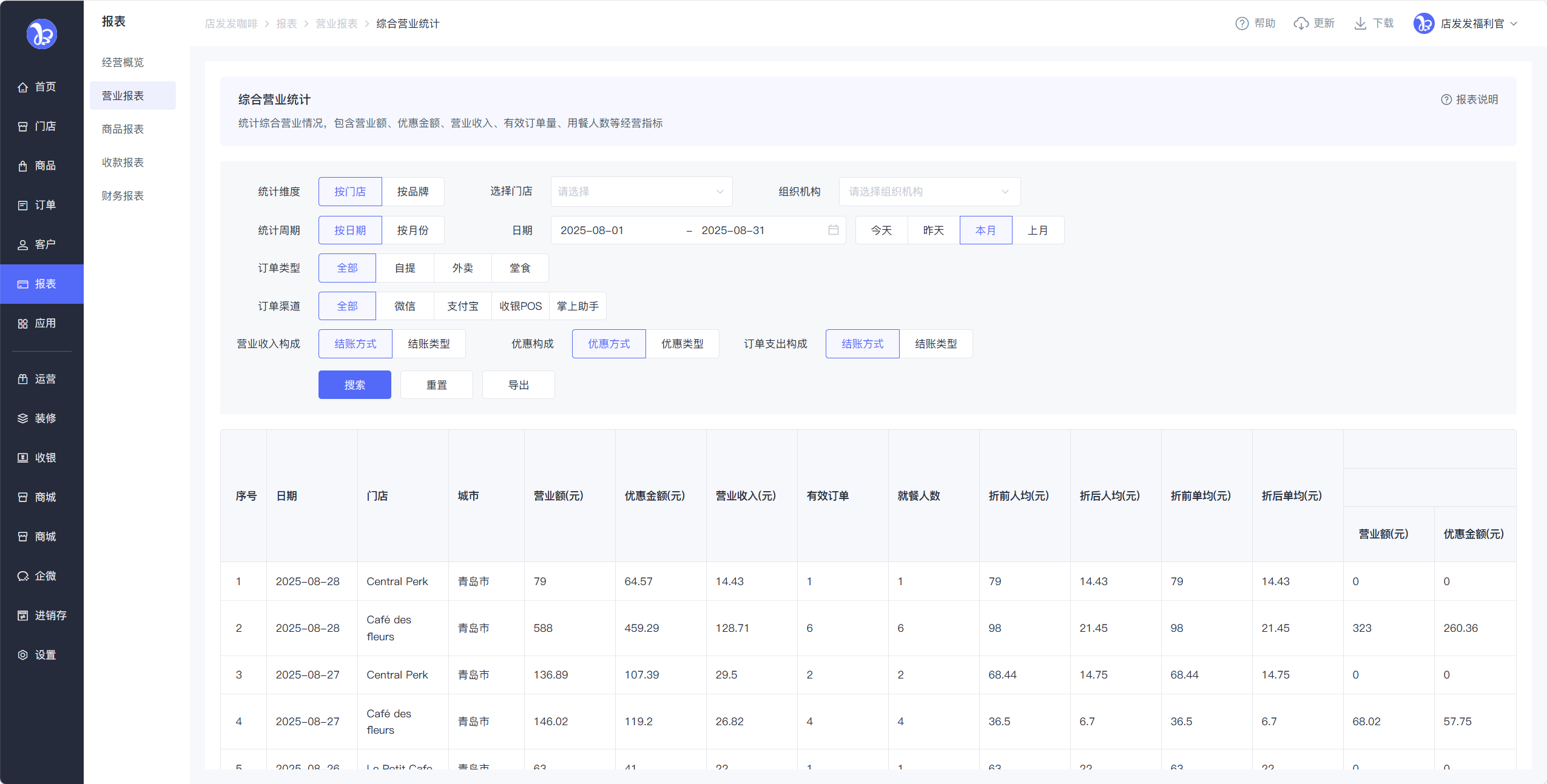Open the 订单 orders icon
The height and width of the screenshot is (784, 1547).
pyautogui.click(x=23, y=206)
